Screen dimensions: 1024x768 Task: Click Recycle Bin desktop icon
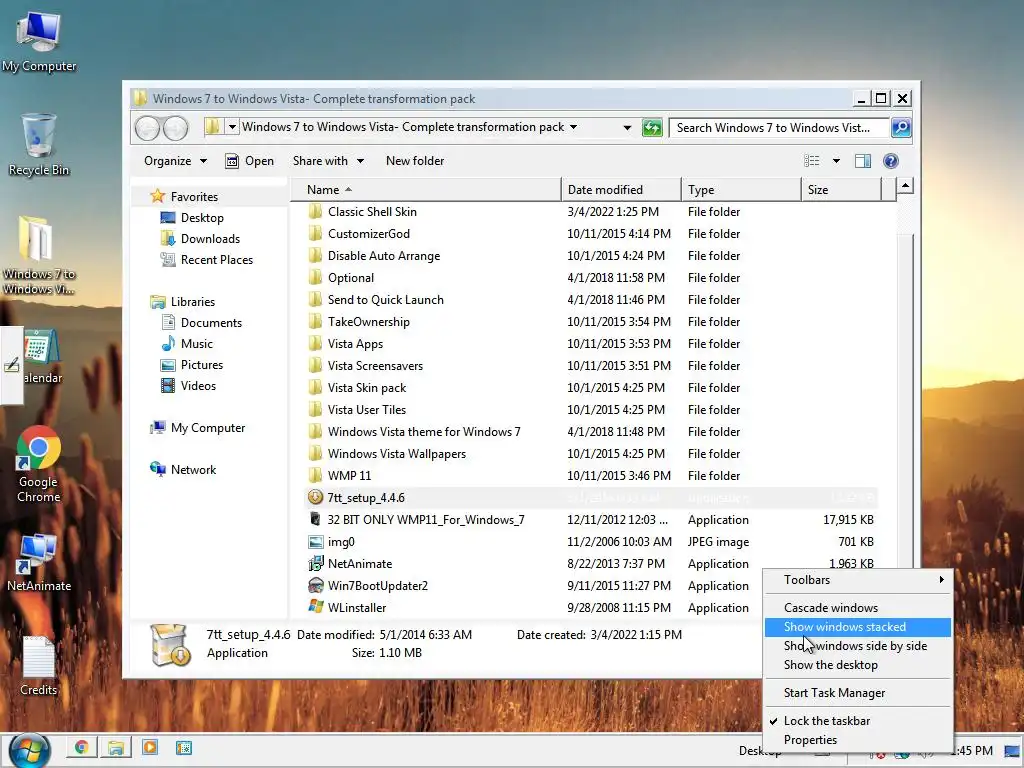[x=39, y=145]
